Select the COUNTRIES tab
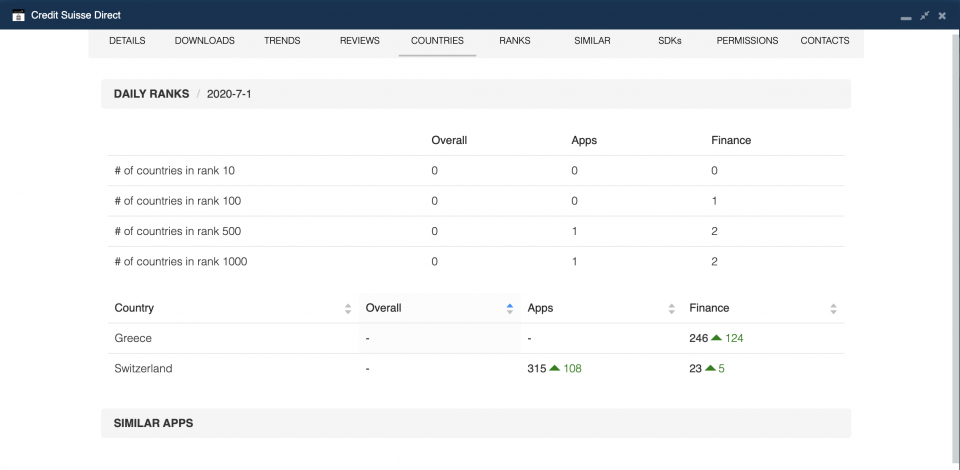 pos(437,41)
